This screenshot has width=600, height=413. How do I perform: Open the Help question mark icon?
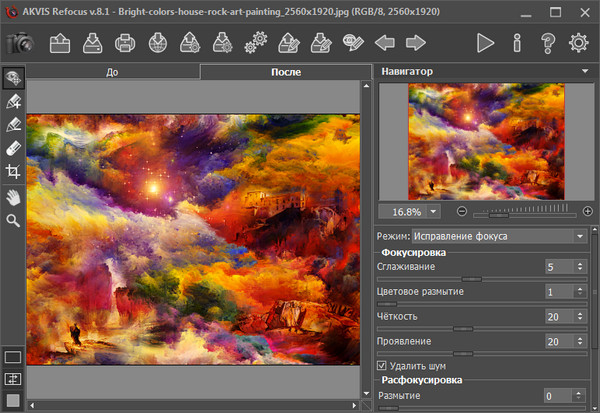pyautogui.click(x=547, y=43)
